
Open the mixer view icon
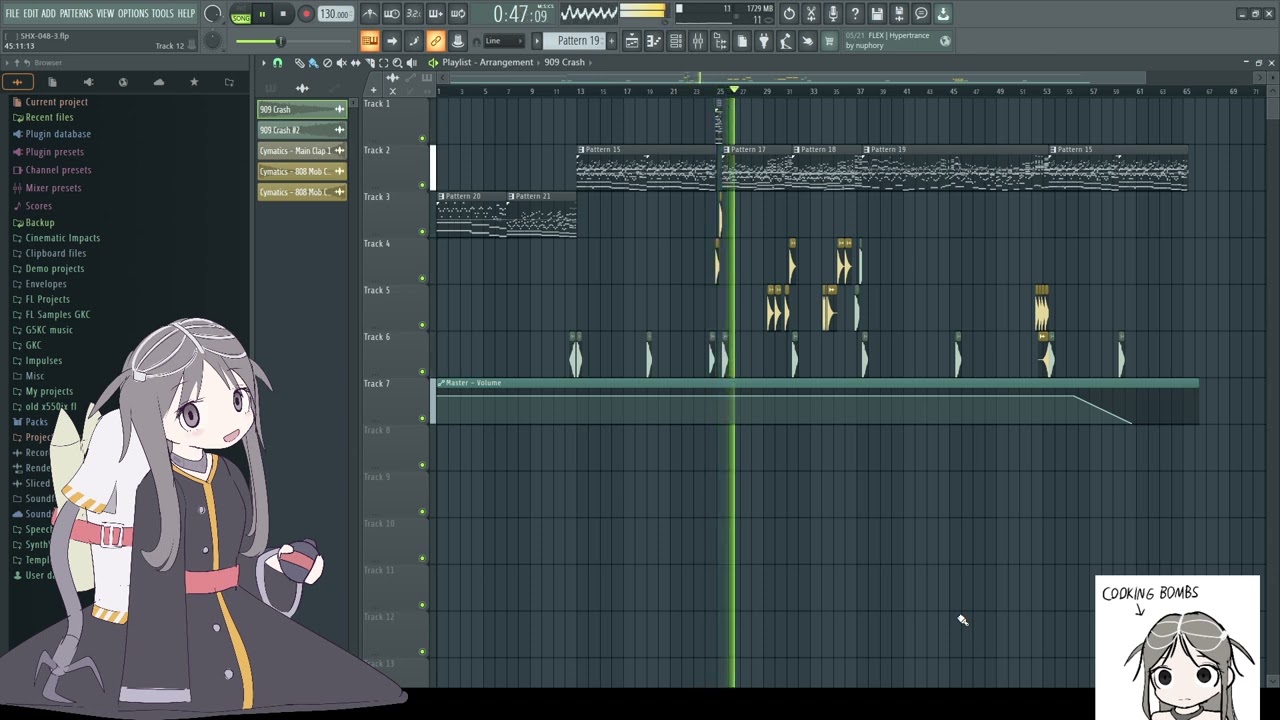tap(698, 41)
